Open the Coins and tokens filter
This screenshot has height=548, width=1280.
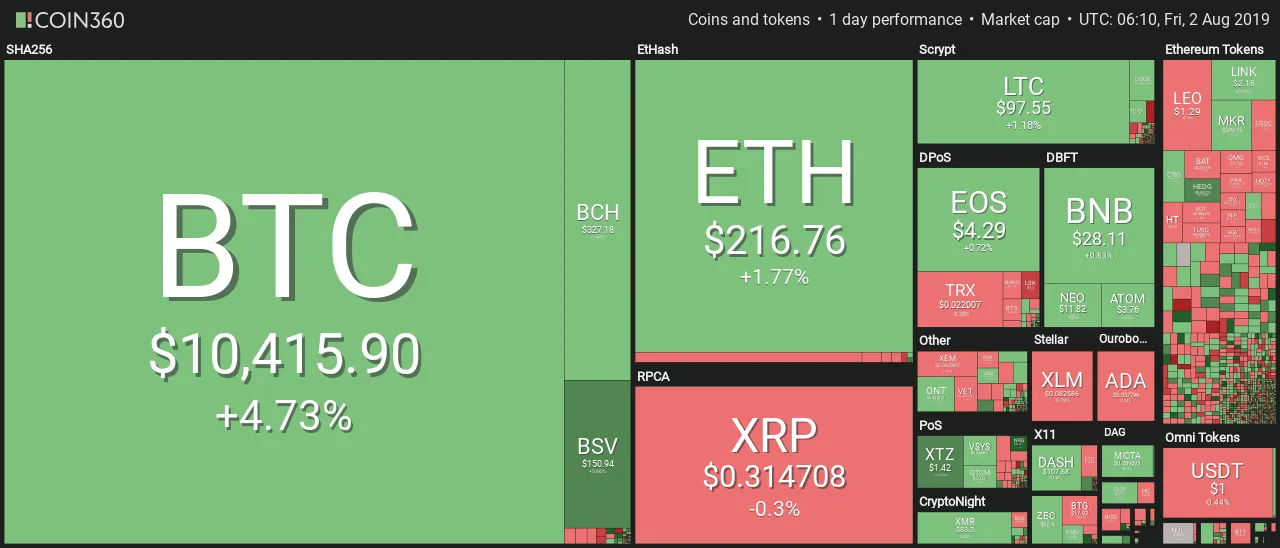click(x=748, y=20)
